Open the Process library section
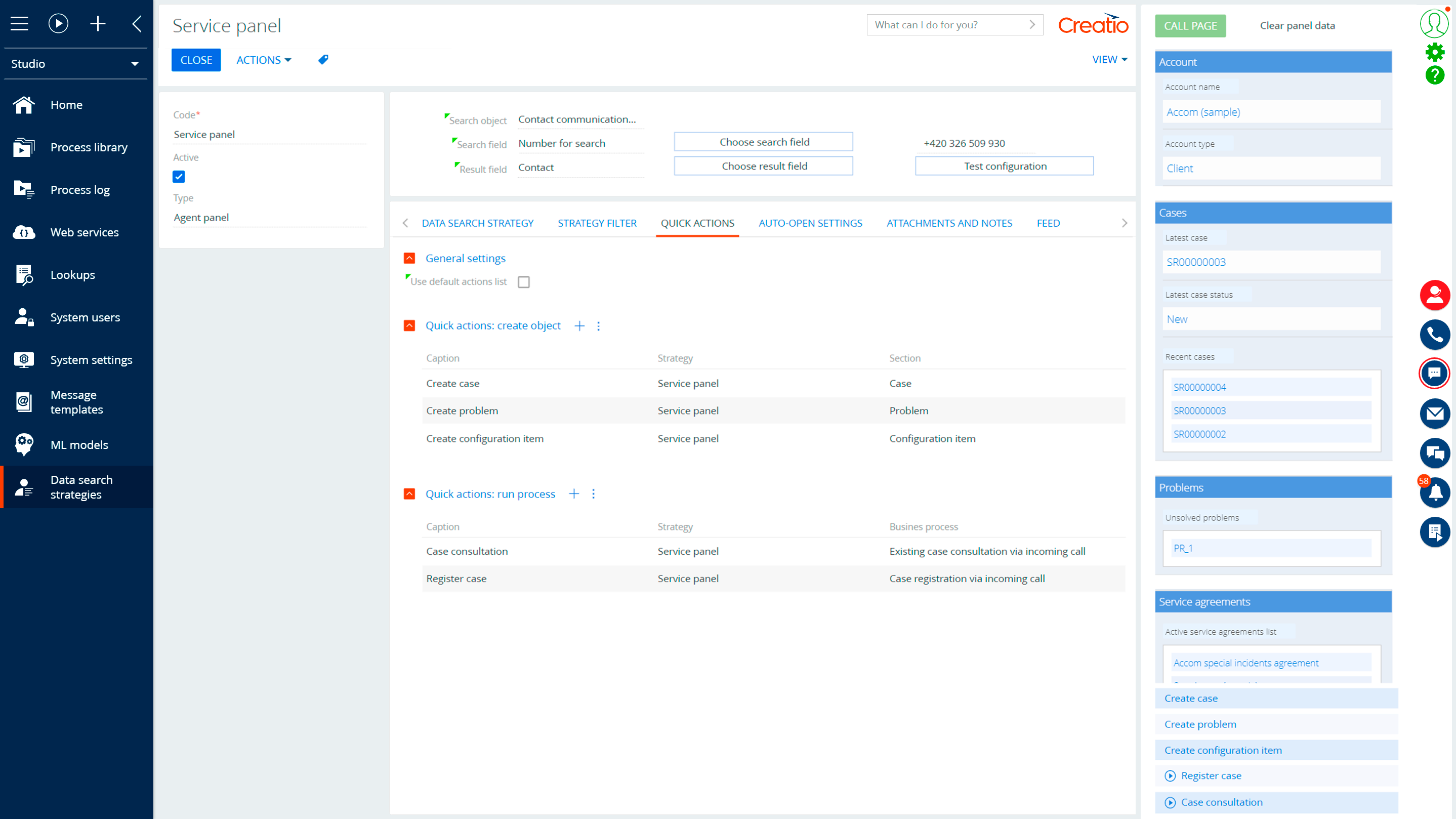1456x819 pixels. [89, 147]
